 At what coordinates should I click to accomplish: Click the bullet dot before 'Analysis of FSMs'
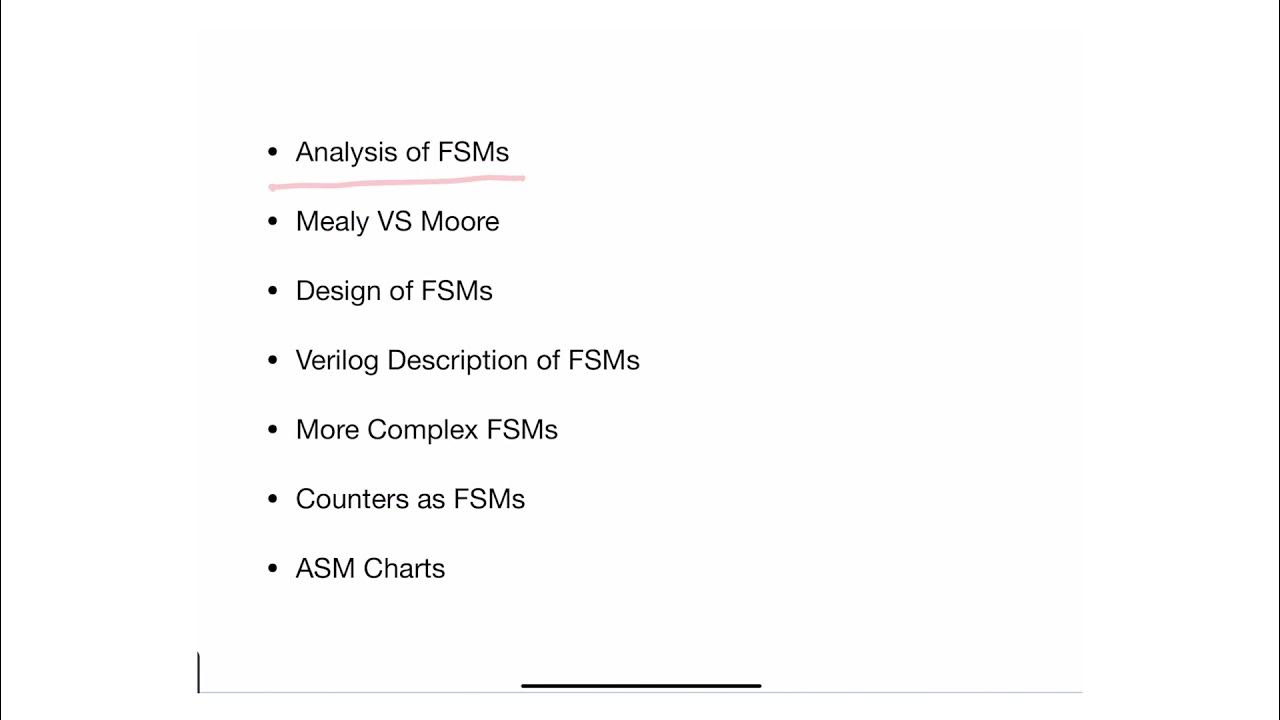click(x=273, y=152)
